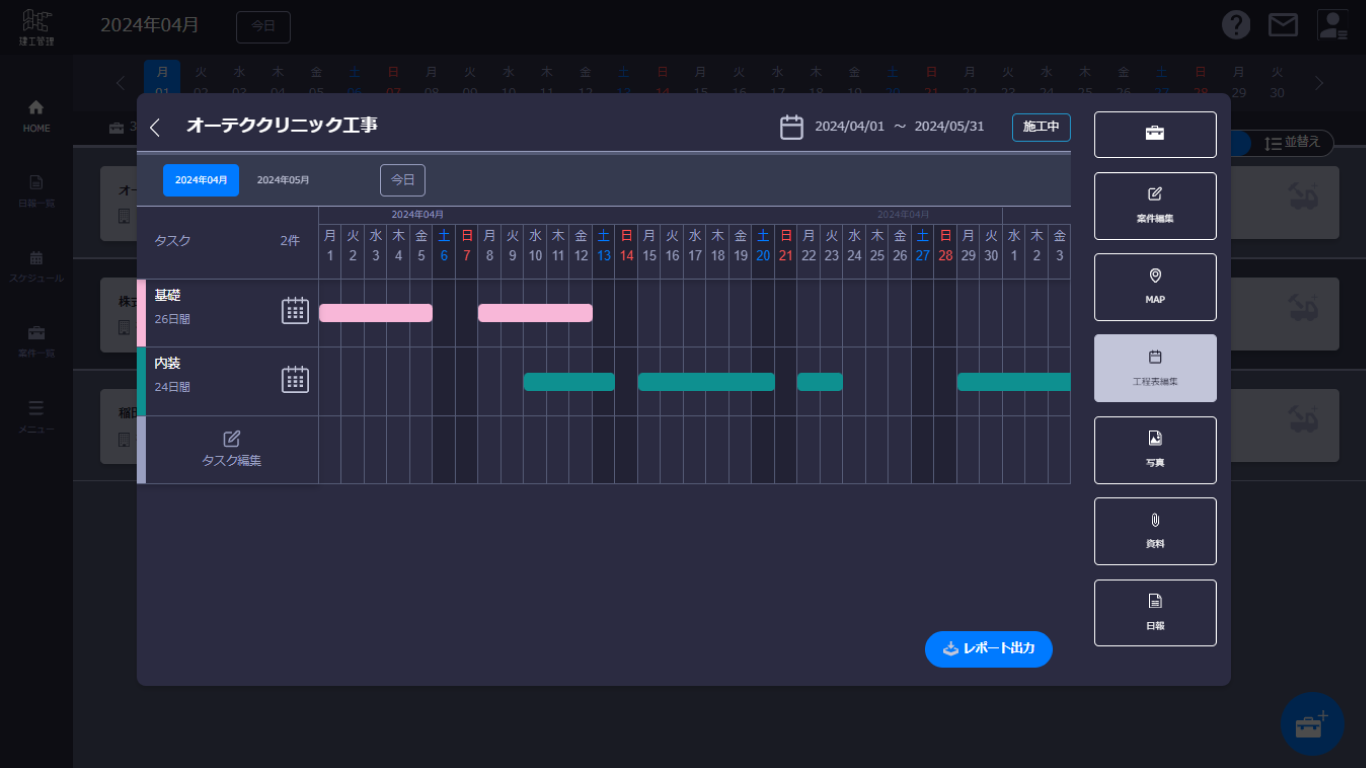Click first pink 基礎 bar segment
Viewport: 1366px width, 768px height.
tap(376, 313)
